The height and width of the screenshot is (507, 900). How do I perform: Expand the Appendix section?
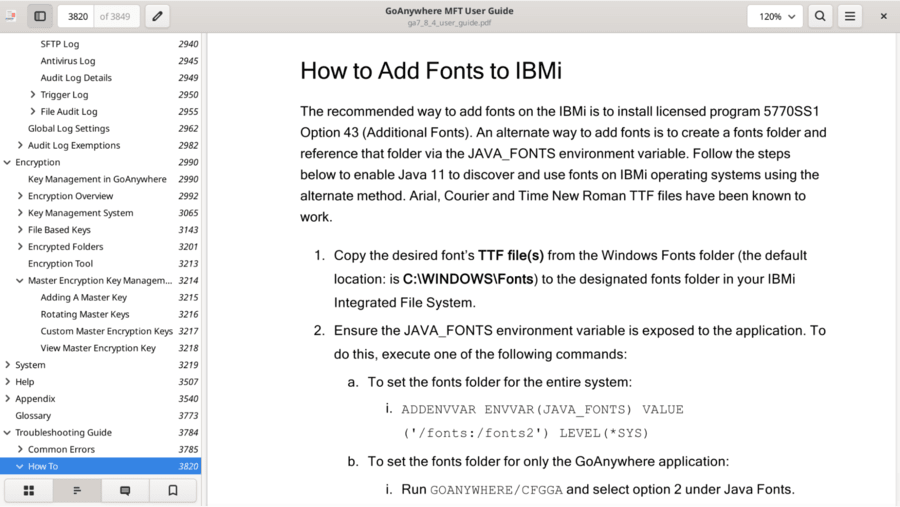tap(8, 399)
